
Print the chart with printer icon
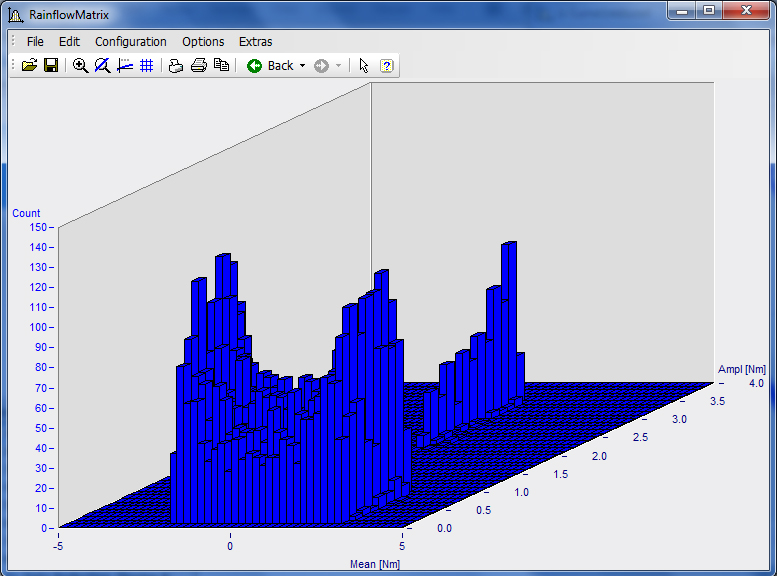(x=198, y=65)
